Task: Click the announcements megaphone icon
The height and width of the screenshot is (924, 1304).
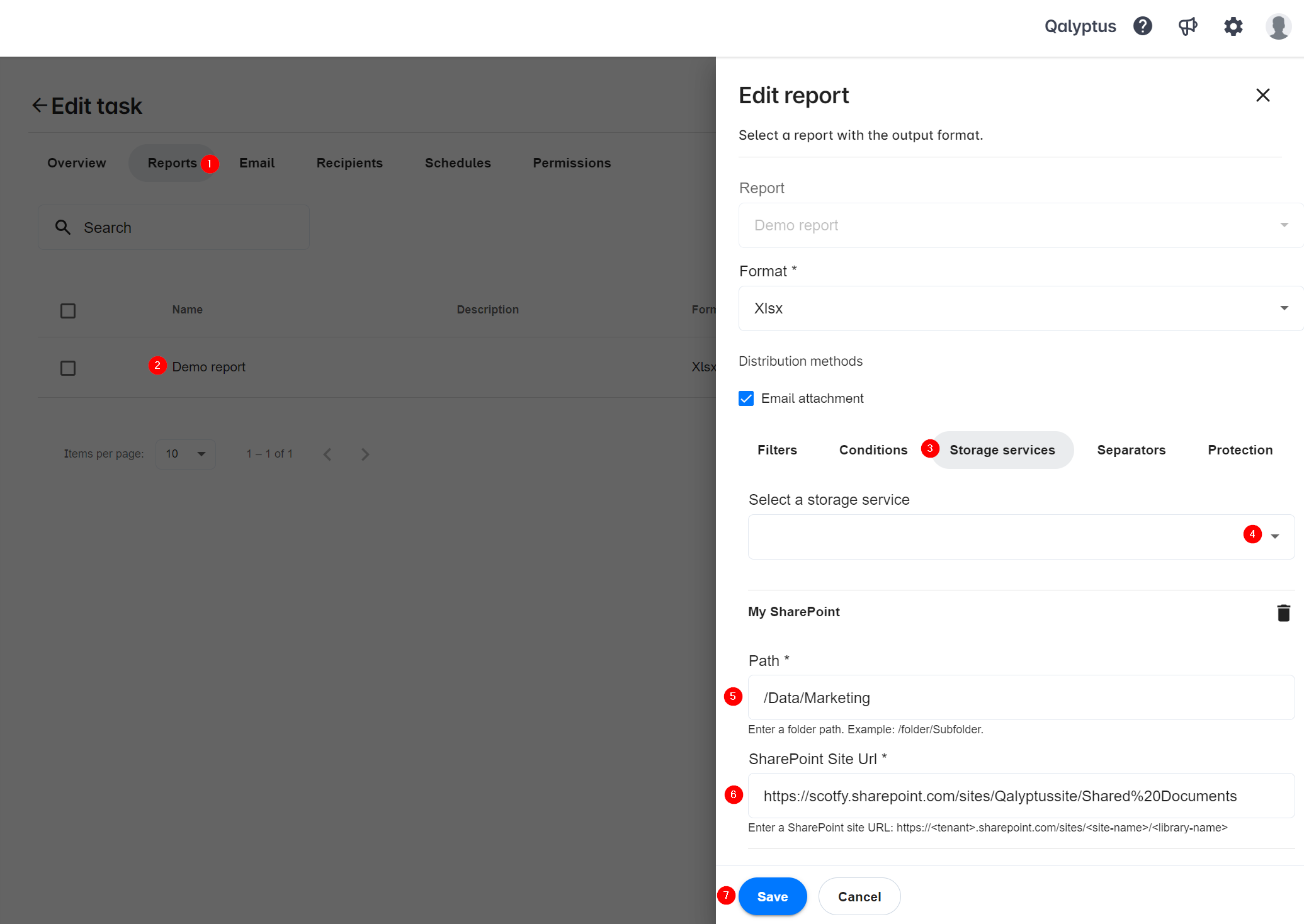Action: tap(1188, 26)
